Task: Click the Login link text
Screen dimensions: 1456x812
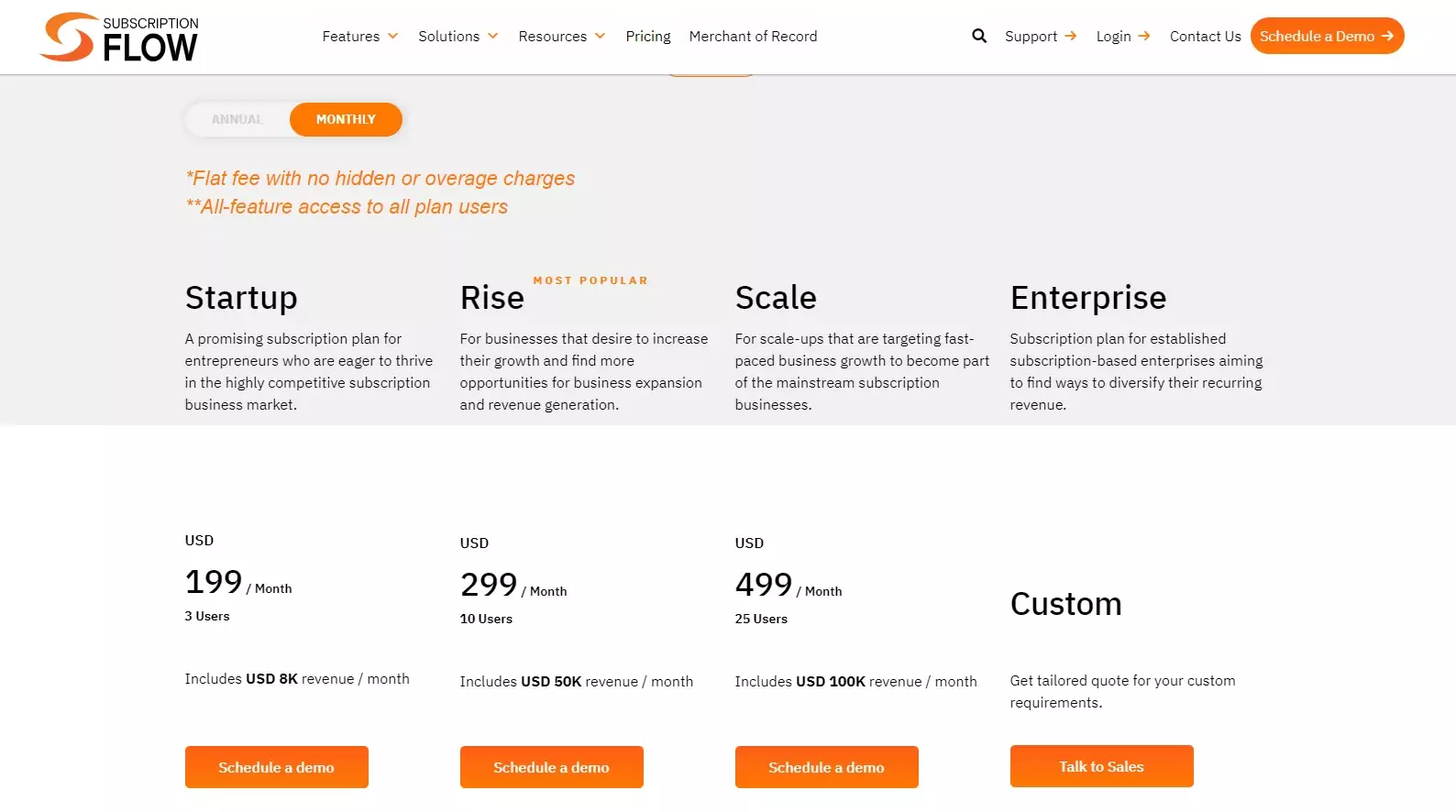Action: [x=1113, y=36]
